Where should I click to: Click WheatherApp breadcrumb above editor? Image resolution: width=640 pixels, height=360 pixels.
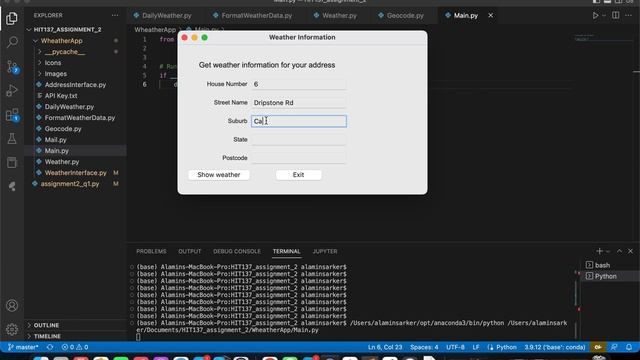point(155,30)
